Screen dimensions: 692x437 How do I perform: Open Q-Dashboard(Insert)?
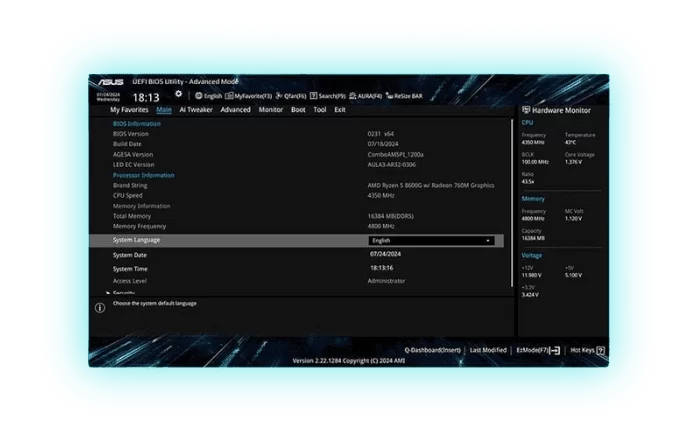point(432,350)
